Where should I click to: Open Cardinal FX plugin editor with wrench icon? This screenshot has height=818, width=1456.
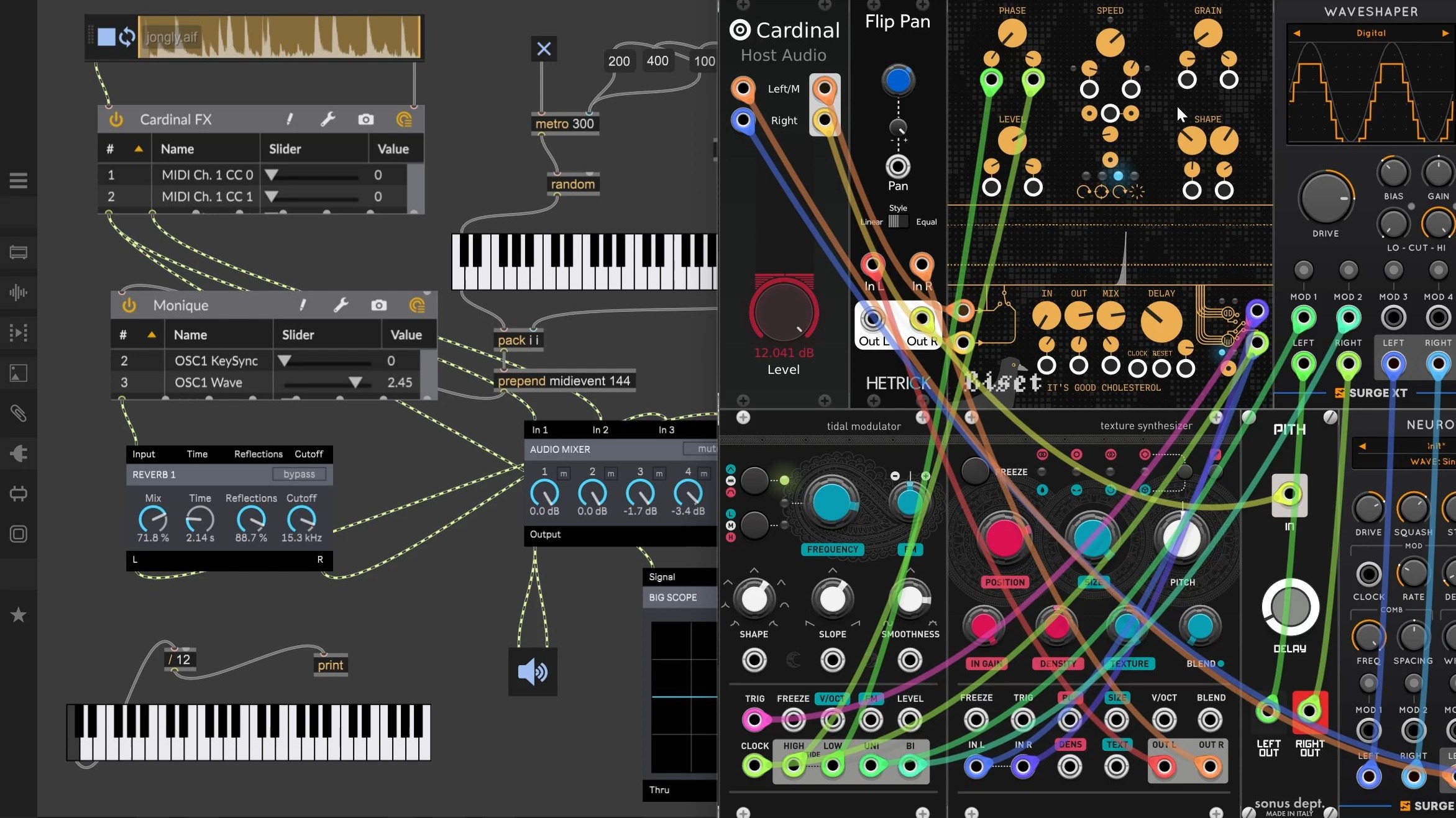pos(327,119)
